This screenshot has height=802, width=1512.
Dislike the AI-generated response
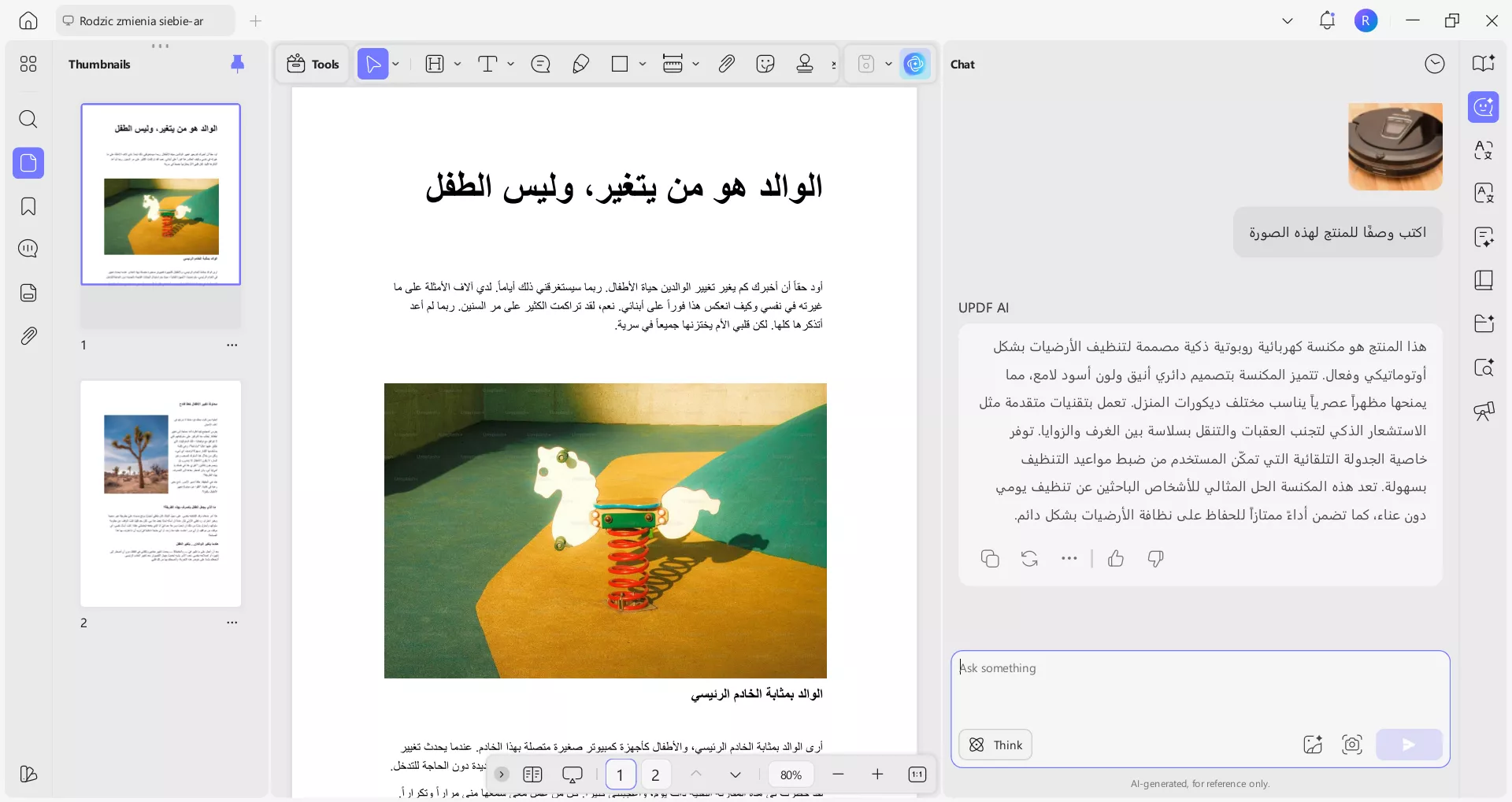(x=1154, y=559)
